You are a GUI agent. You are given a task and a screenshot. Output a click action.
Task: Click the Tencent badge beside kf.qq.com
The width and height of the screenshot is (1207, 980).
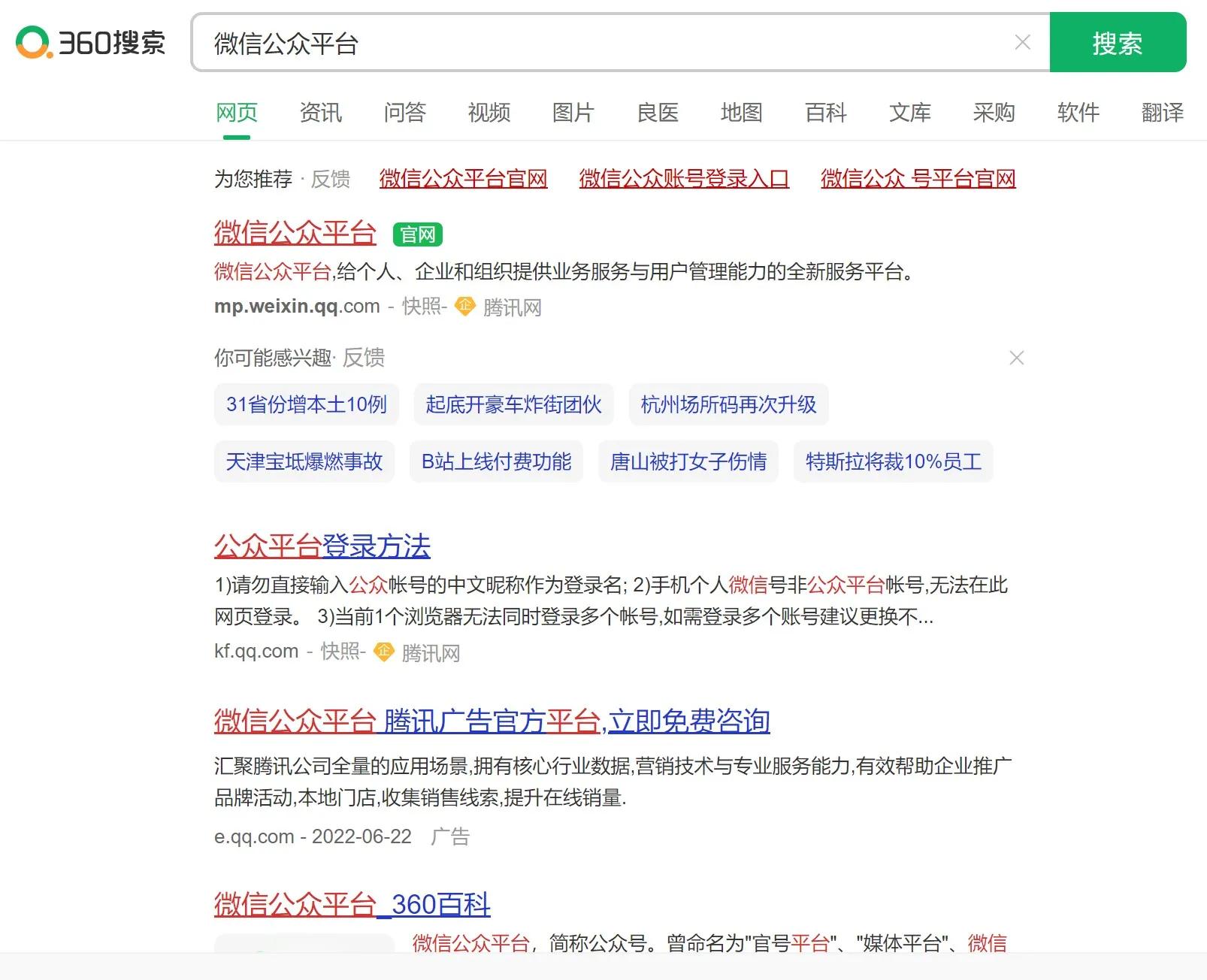coord(384,652)
